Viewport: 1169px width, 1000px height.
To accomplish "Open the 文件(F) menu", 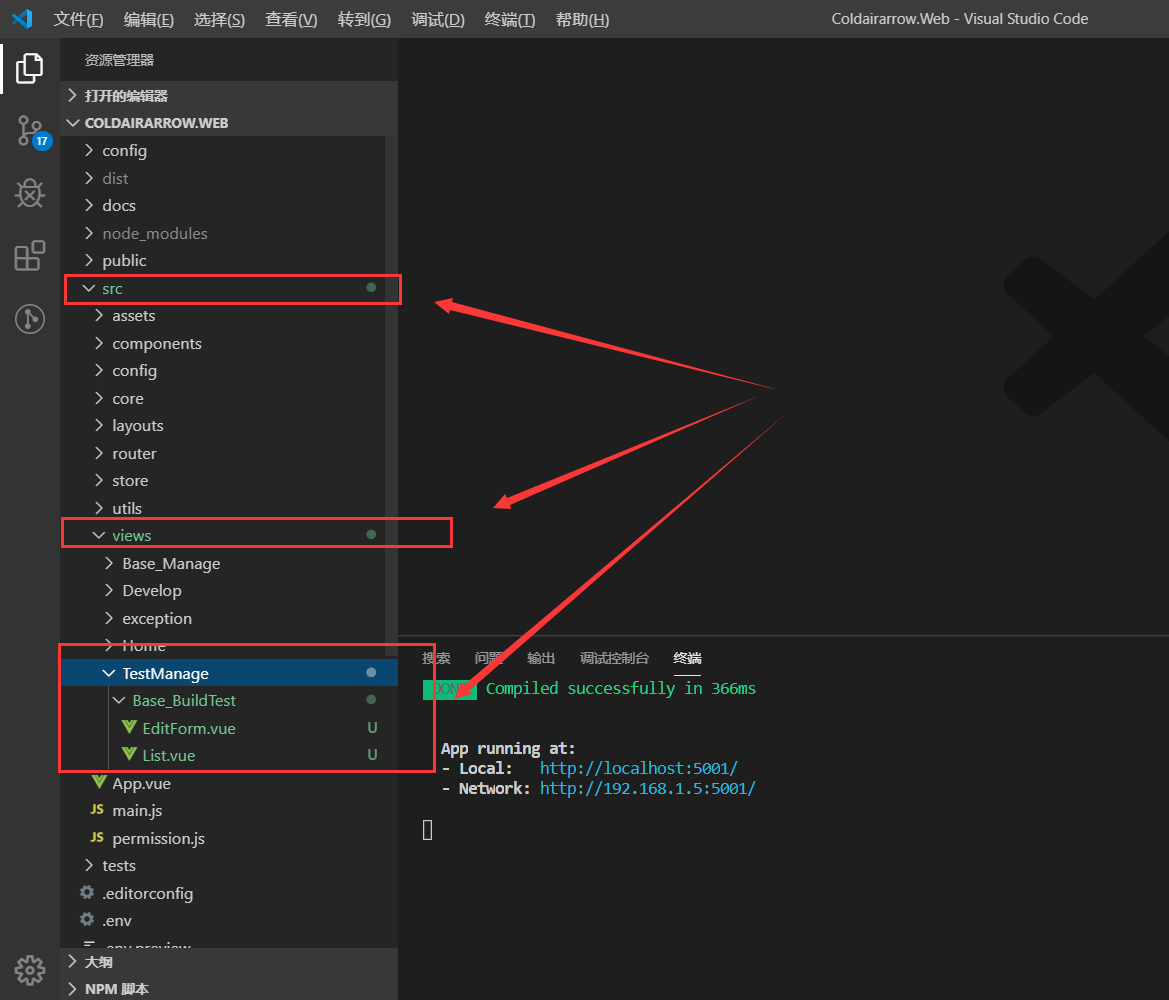I will pos(78,20).
